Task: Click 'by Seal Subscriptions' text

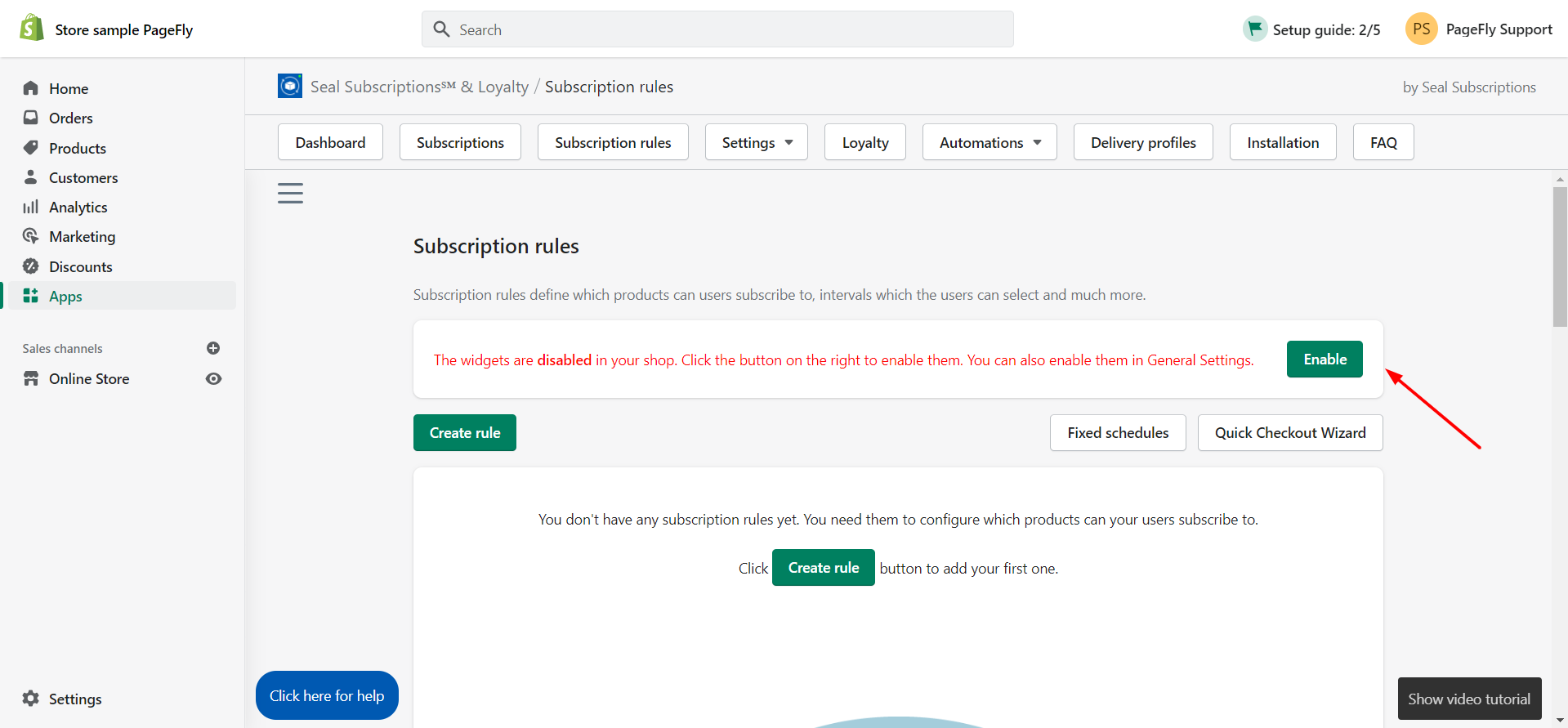Action: click(1469, 87)
